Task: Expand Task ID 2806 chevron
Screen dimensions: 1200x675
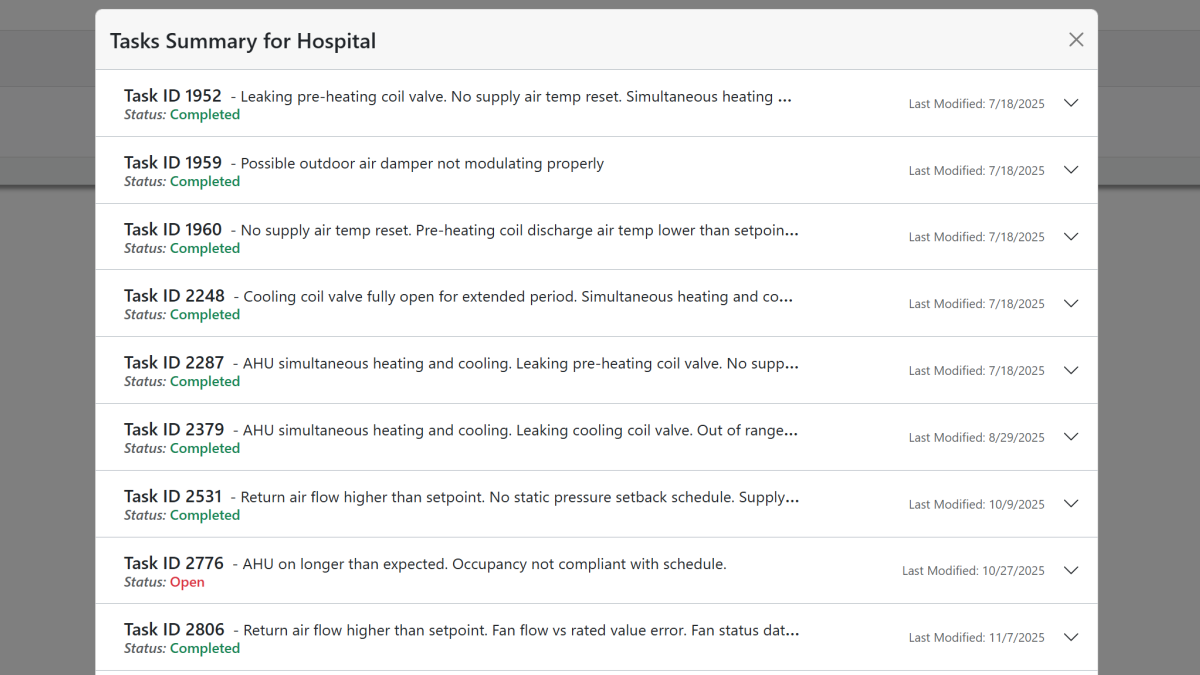Action: point(1071,637)
